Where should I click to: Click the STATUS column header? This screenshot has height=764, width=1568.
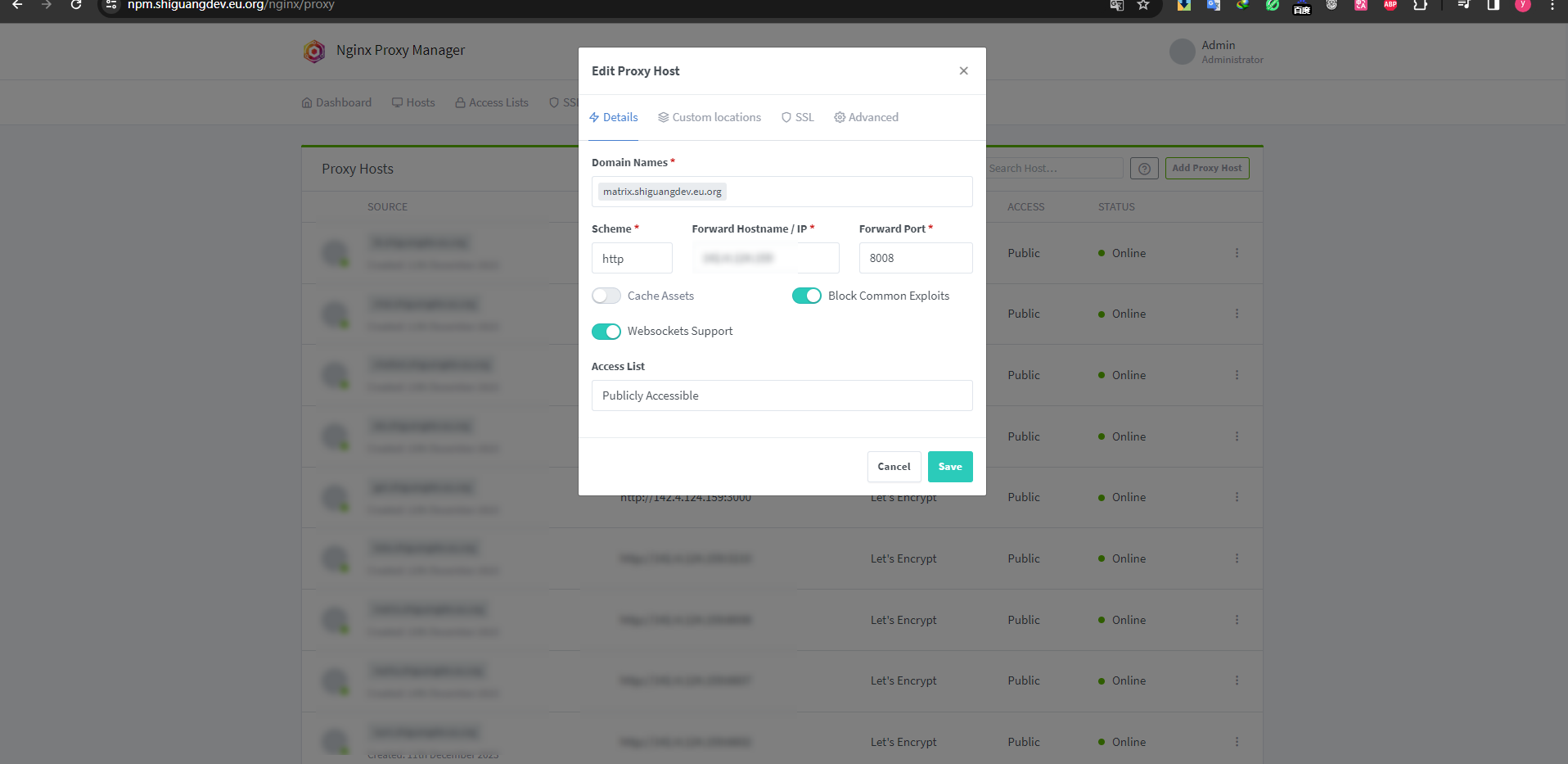click(x=1116, y=207)
